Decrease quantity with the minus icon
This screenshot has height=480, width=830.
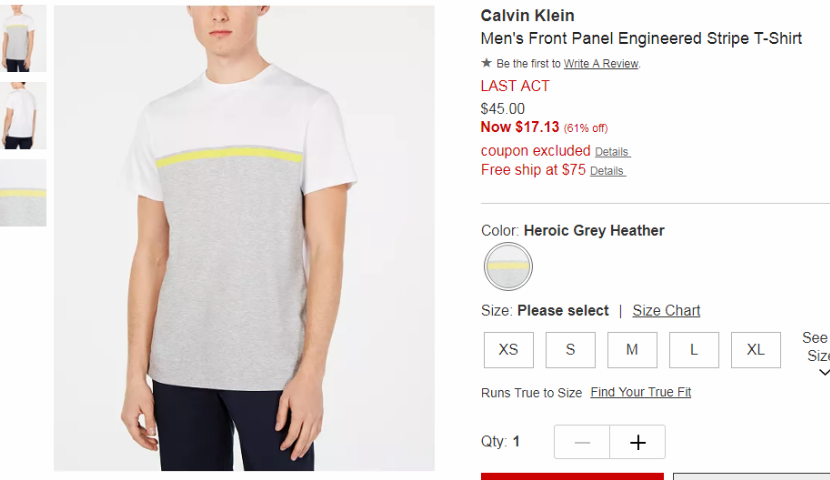coord(582,442)
